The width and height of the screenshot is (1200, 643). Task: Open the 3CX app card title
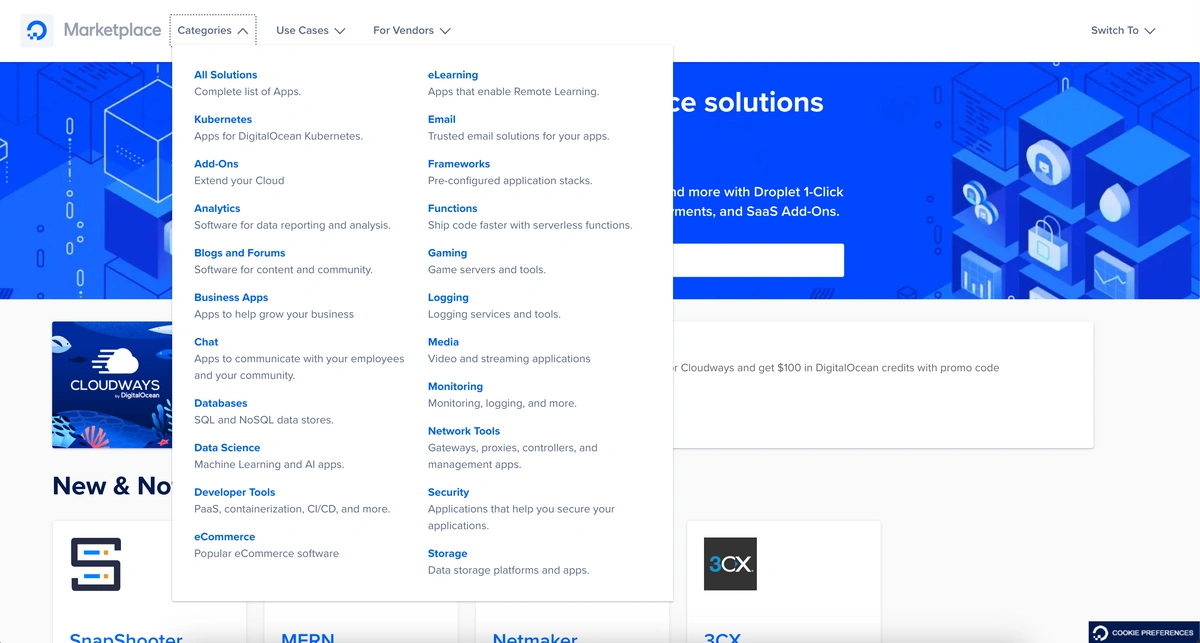click(x=722, y=637)
